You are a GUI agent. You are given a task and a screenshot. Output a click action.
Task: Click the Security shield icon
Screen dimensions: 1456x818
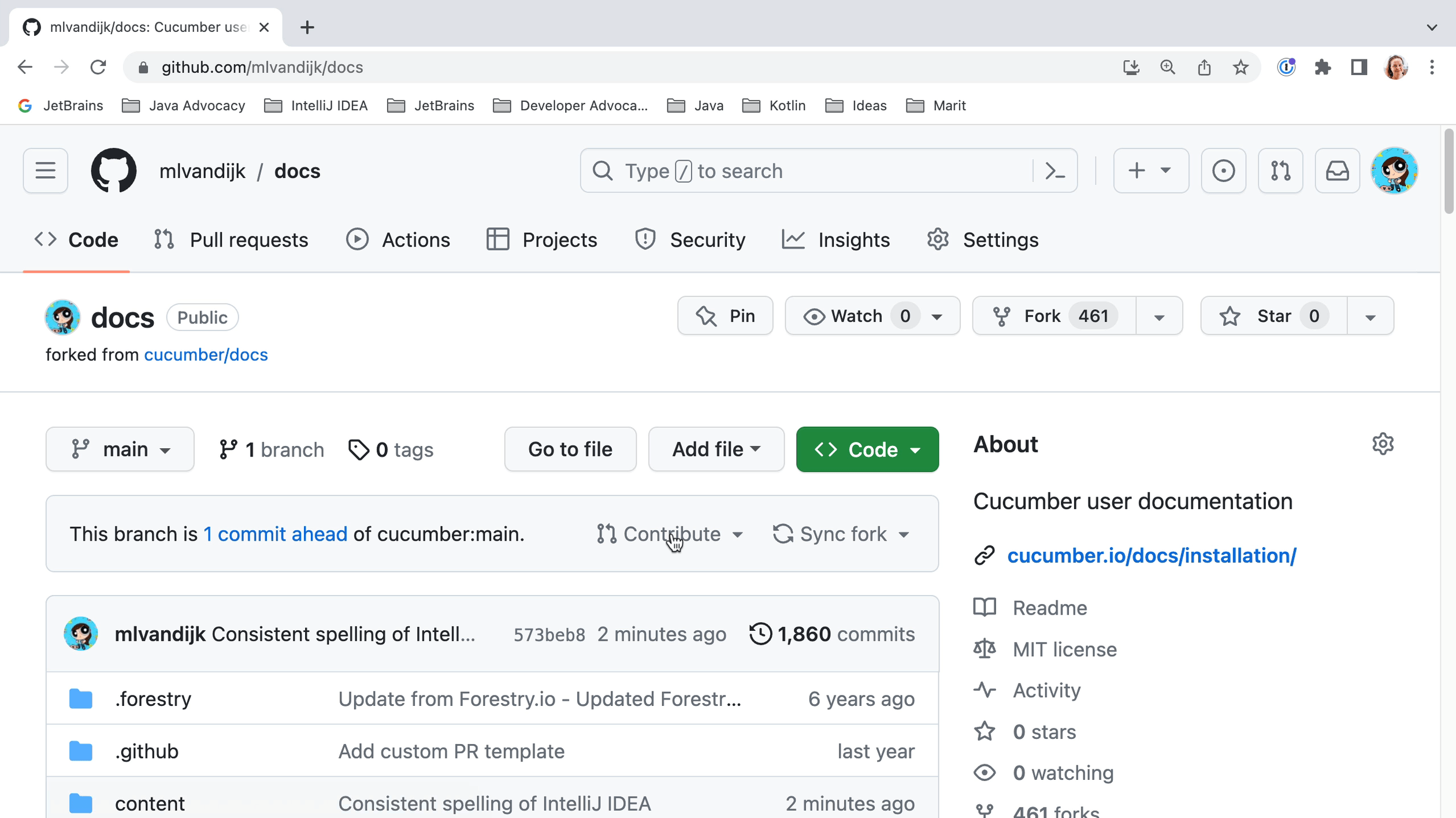[646, 240]
